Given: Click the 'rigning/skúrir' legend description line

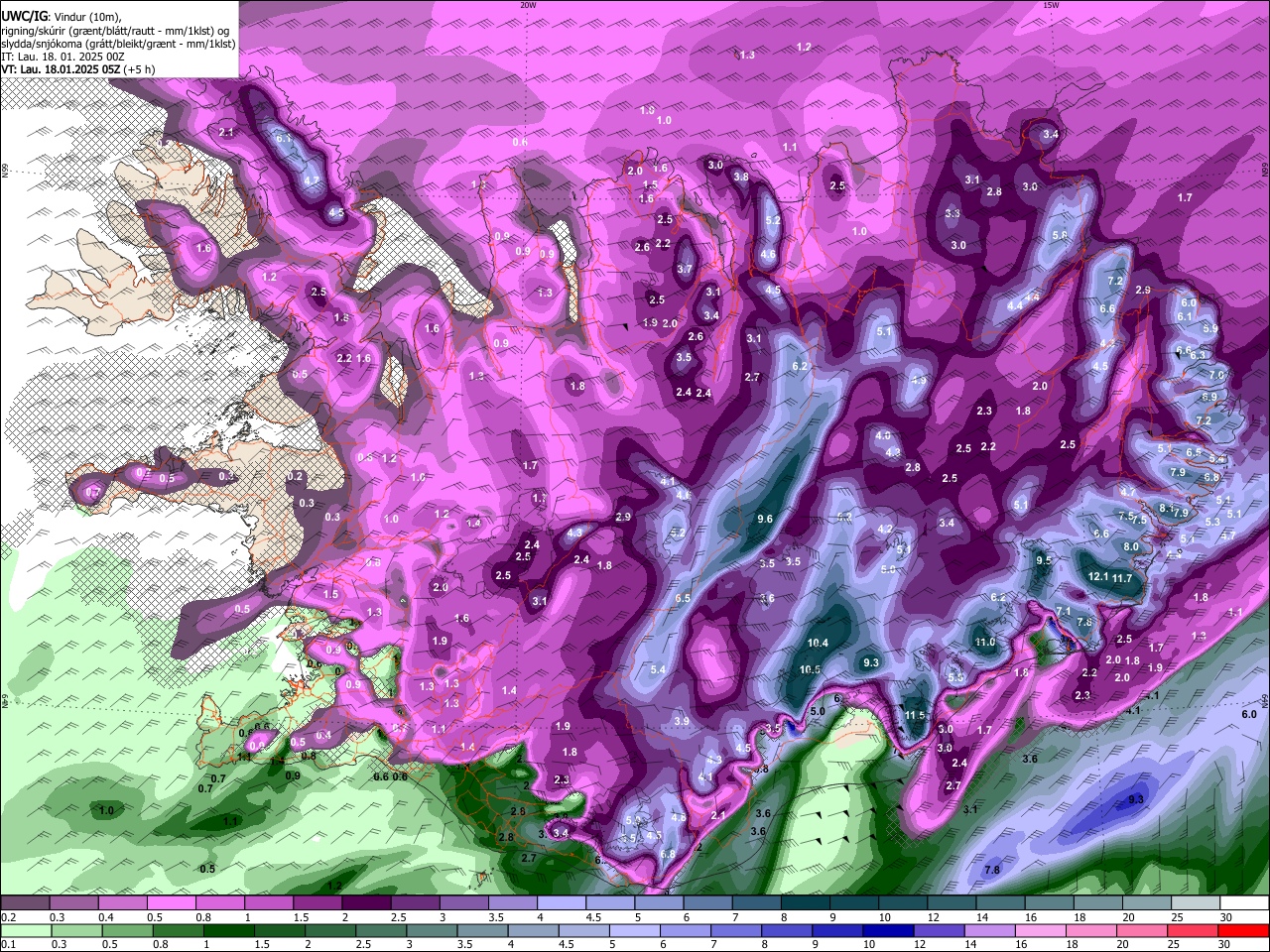Looking at the screenshot, I should (114, 31).
